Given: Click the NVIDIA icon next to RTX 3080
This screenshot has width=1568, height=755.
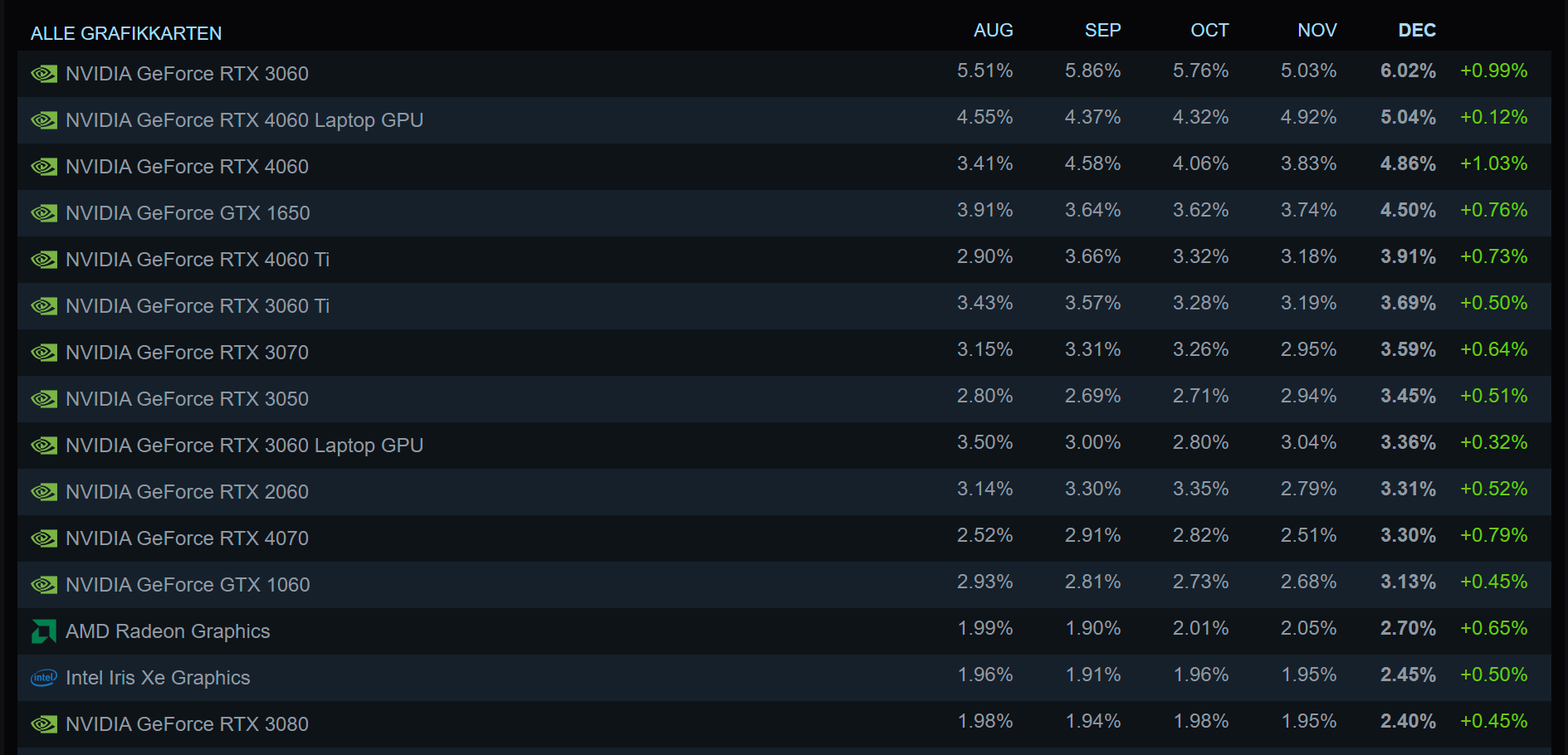Looking at the screenshot, I should [44, 724].
